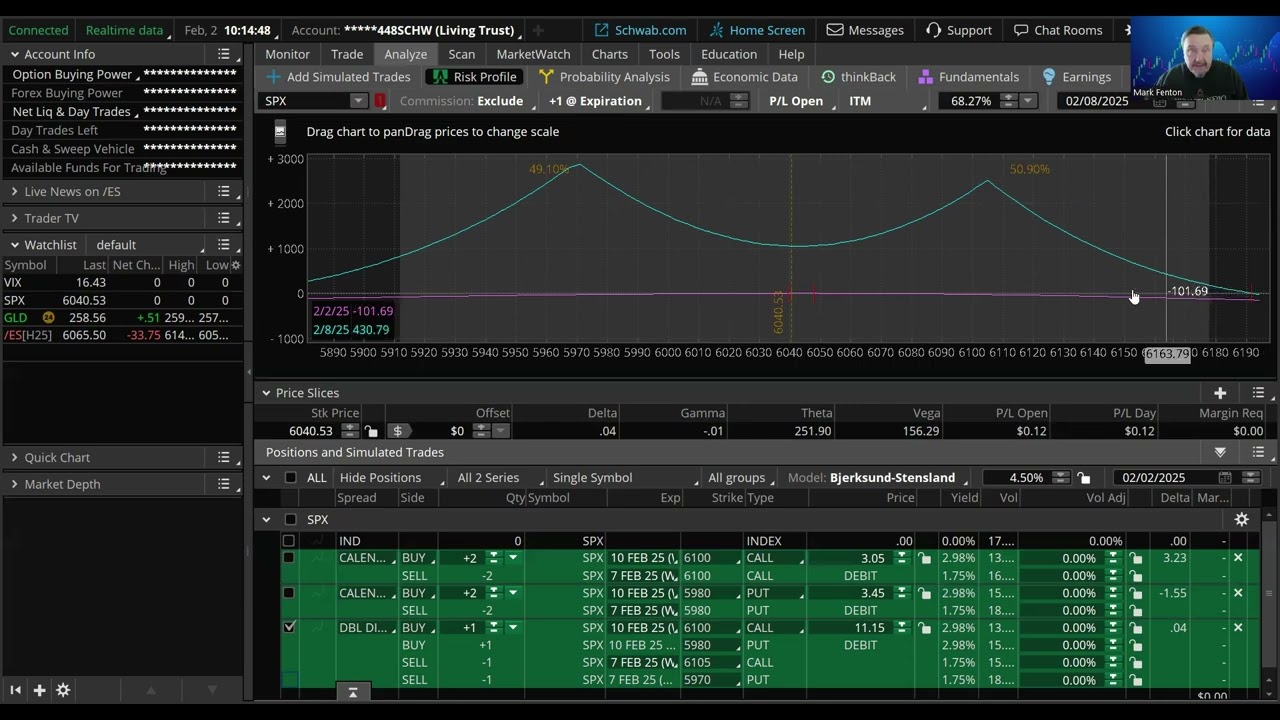Switch to the Monitor tab

pyautogui.click(x=287, y=54)
